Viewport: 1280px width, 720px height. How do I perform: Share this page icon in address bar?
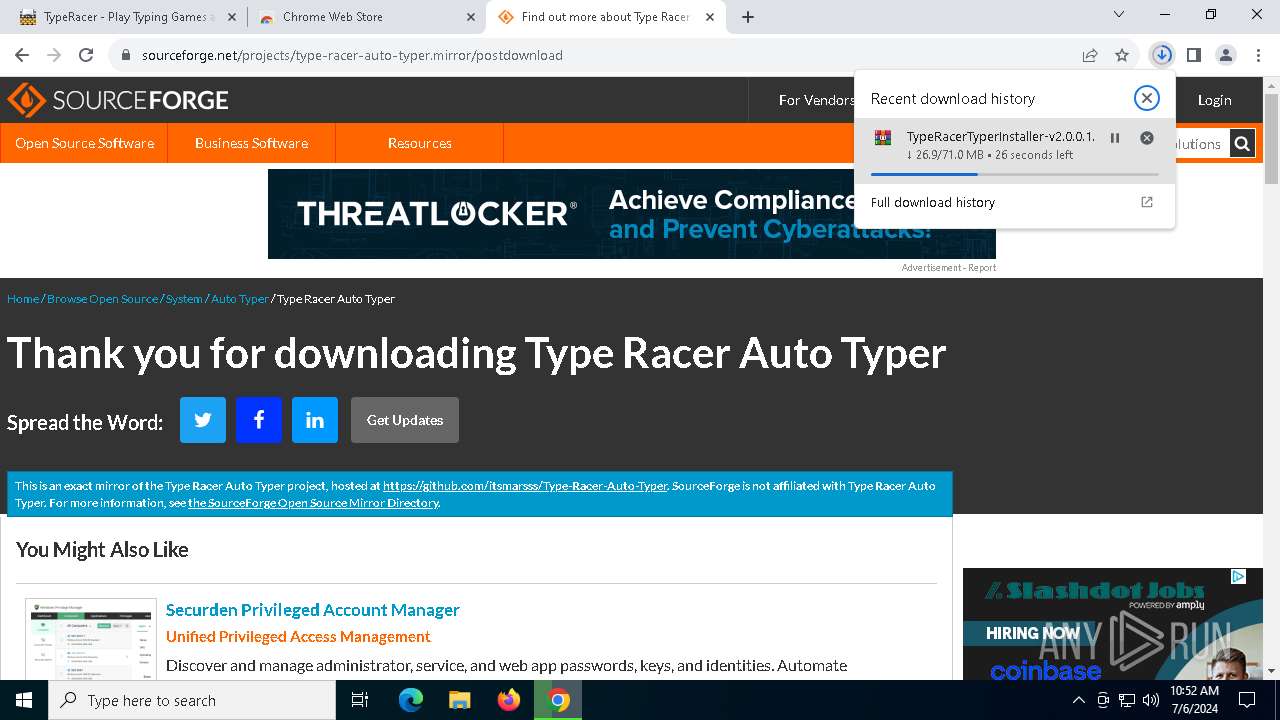coord(1090,55)
